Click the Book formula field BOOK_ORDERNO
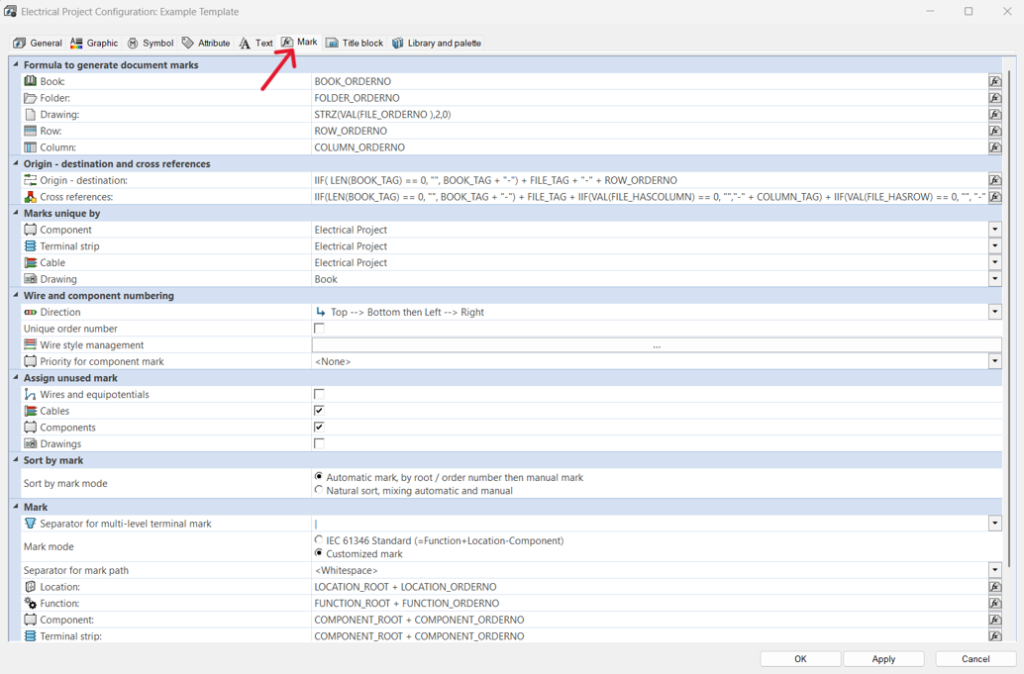Viewport: 1024px width, 674px height. [x=650, y=82]
